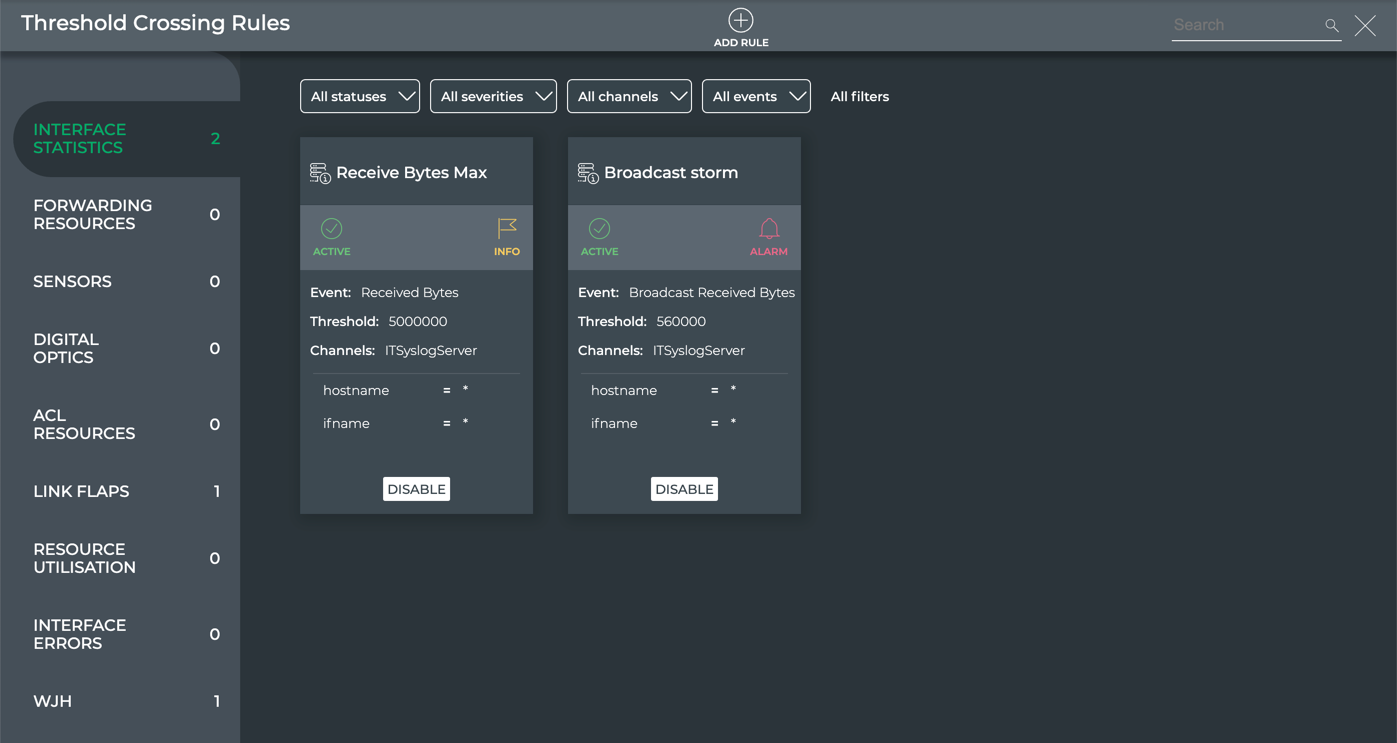
Task: Click the All filters link
Action: point(859,97)
